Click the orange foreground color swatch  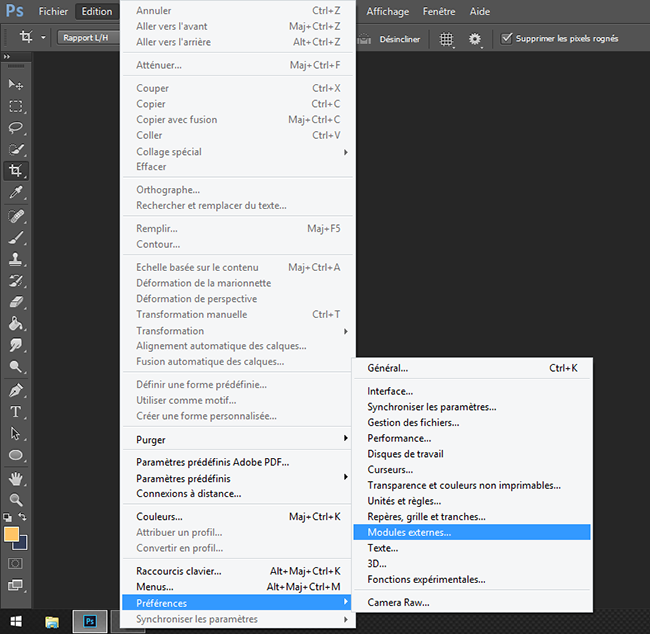12,534
